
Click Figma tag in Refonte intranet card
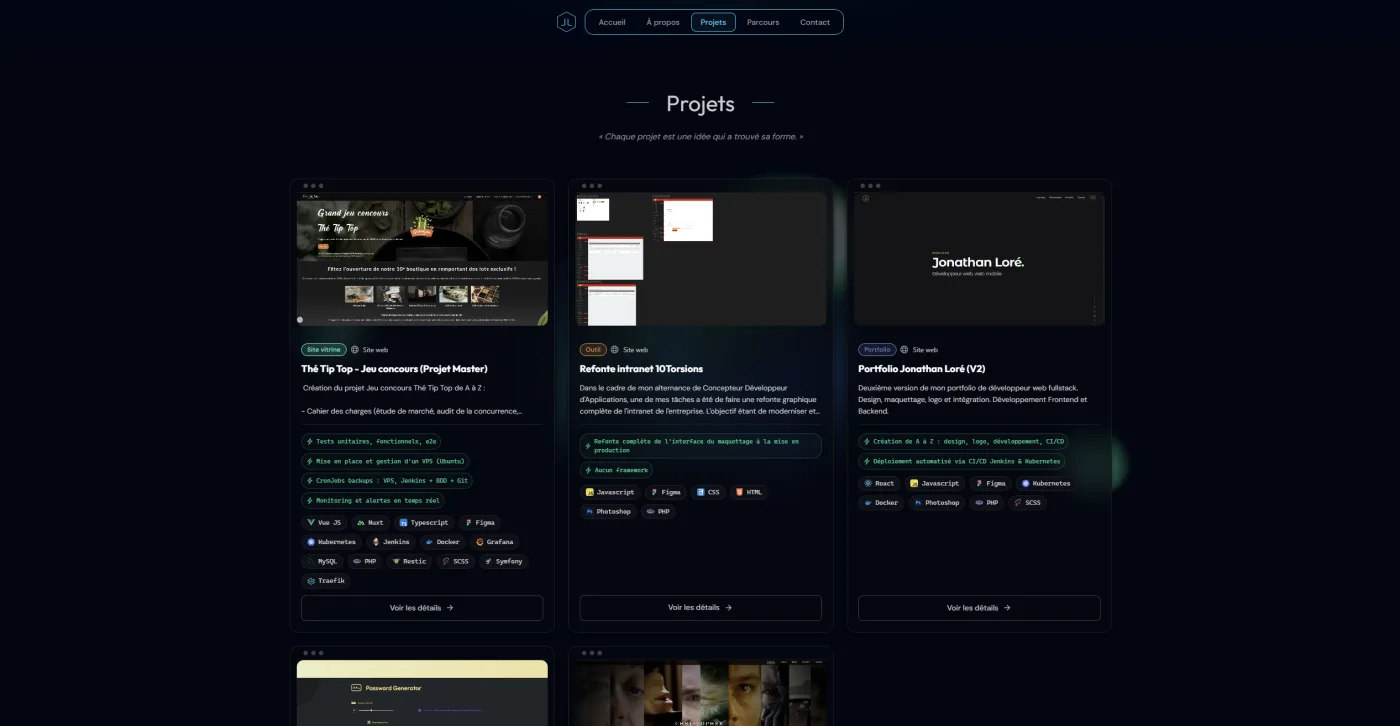coord(665,492)
